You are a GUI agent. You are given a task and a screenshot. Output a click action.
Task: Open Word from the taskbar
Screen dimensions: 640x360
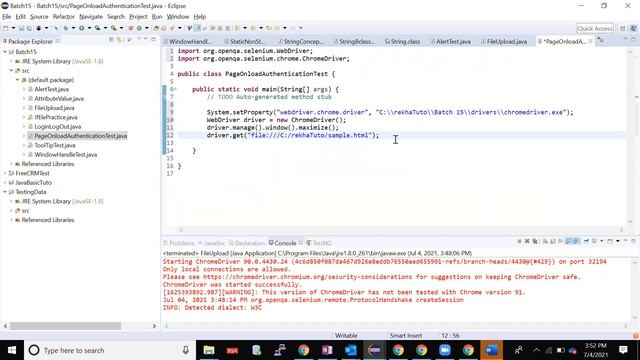(492, 350)
